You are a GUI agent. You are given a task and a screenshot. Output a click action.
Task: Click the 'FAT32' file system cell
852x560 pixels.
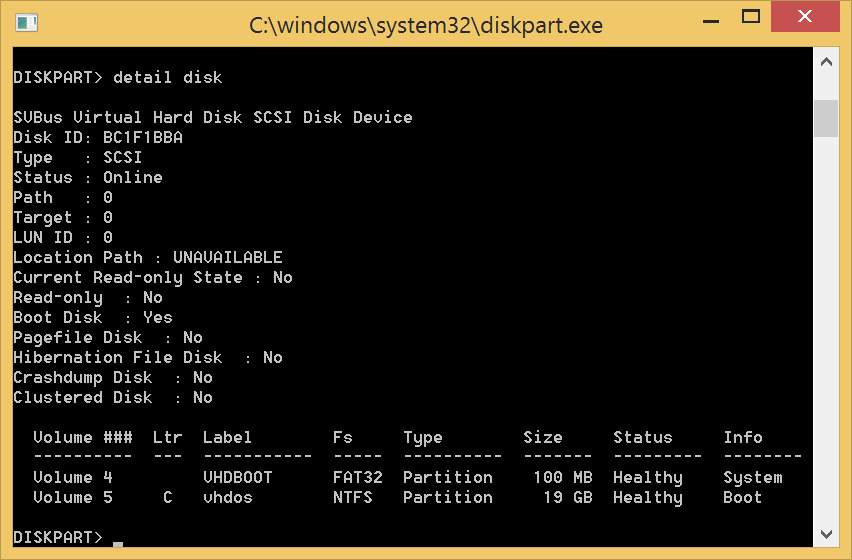pos(358,477)
